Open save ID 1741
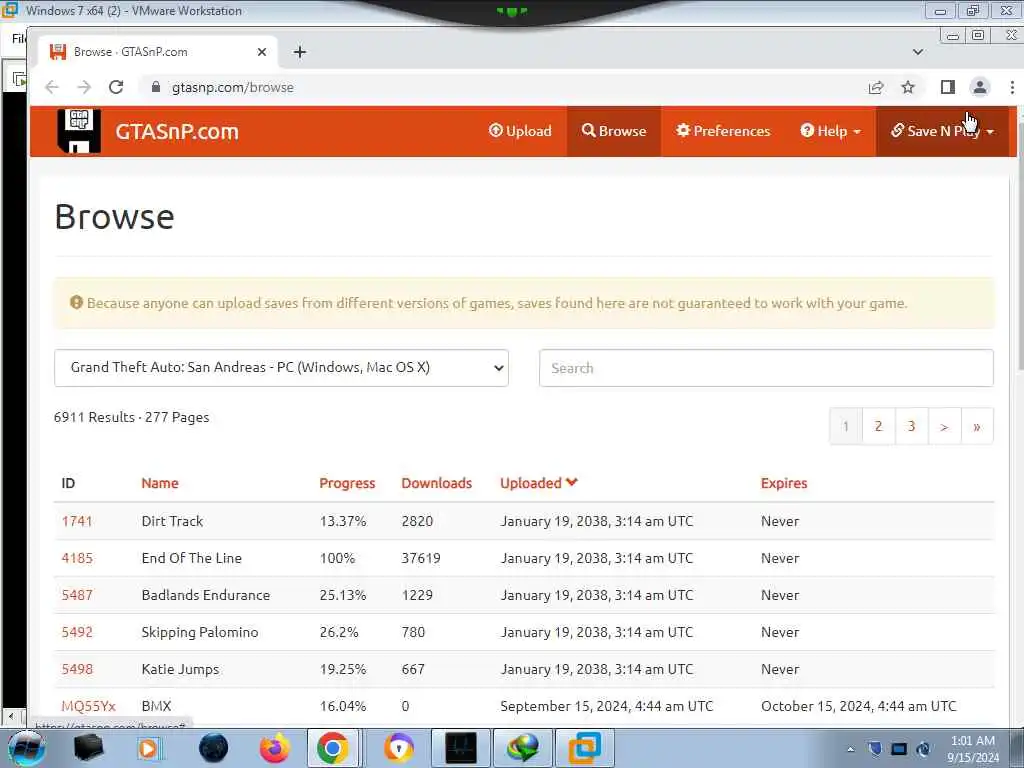 [x=77, y=521]
